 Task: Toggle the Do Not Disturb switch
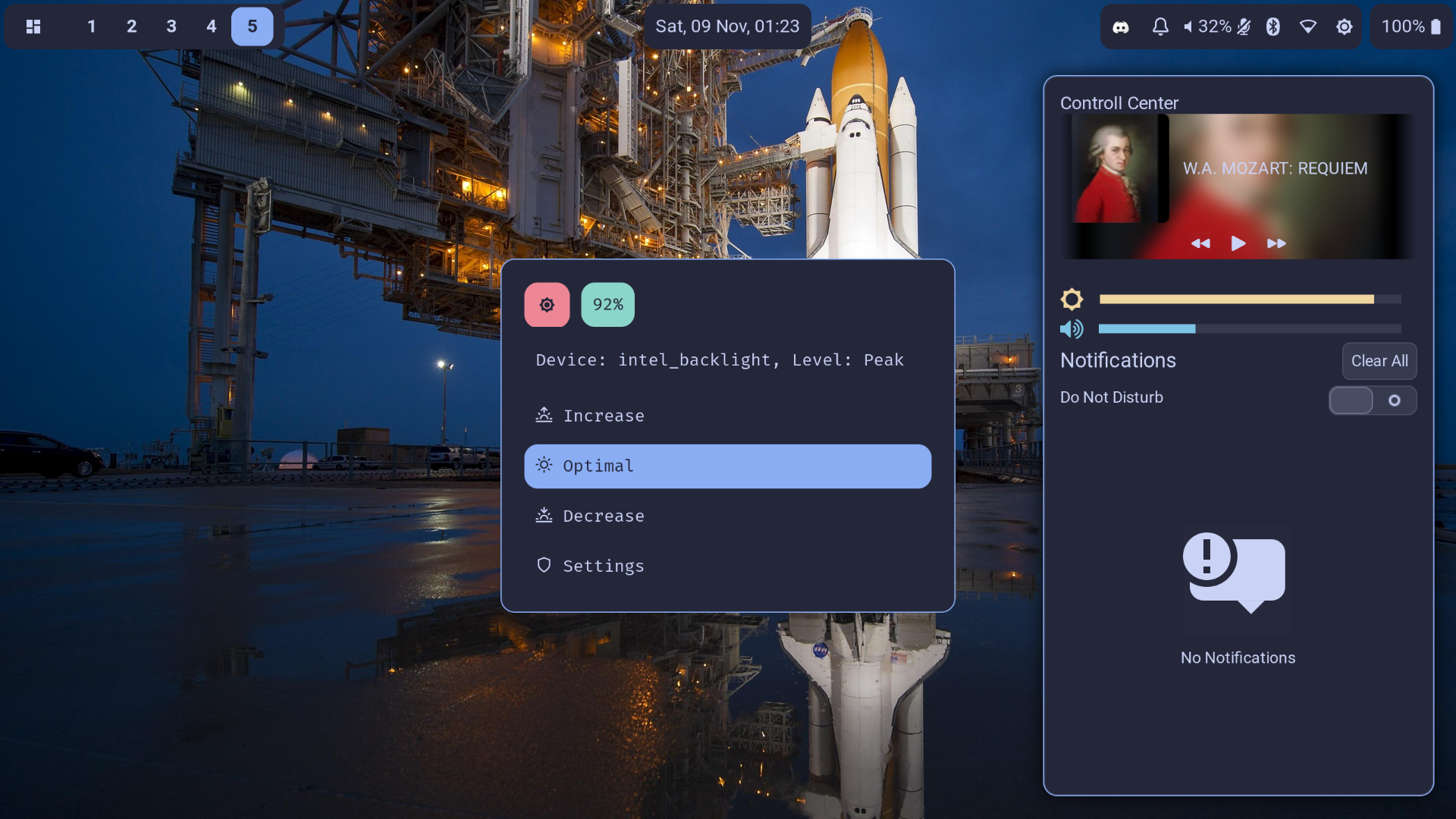click(x=1372, y=400)
